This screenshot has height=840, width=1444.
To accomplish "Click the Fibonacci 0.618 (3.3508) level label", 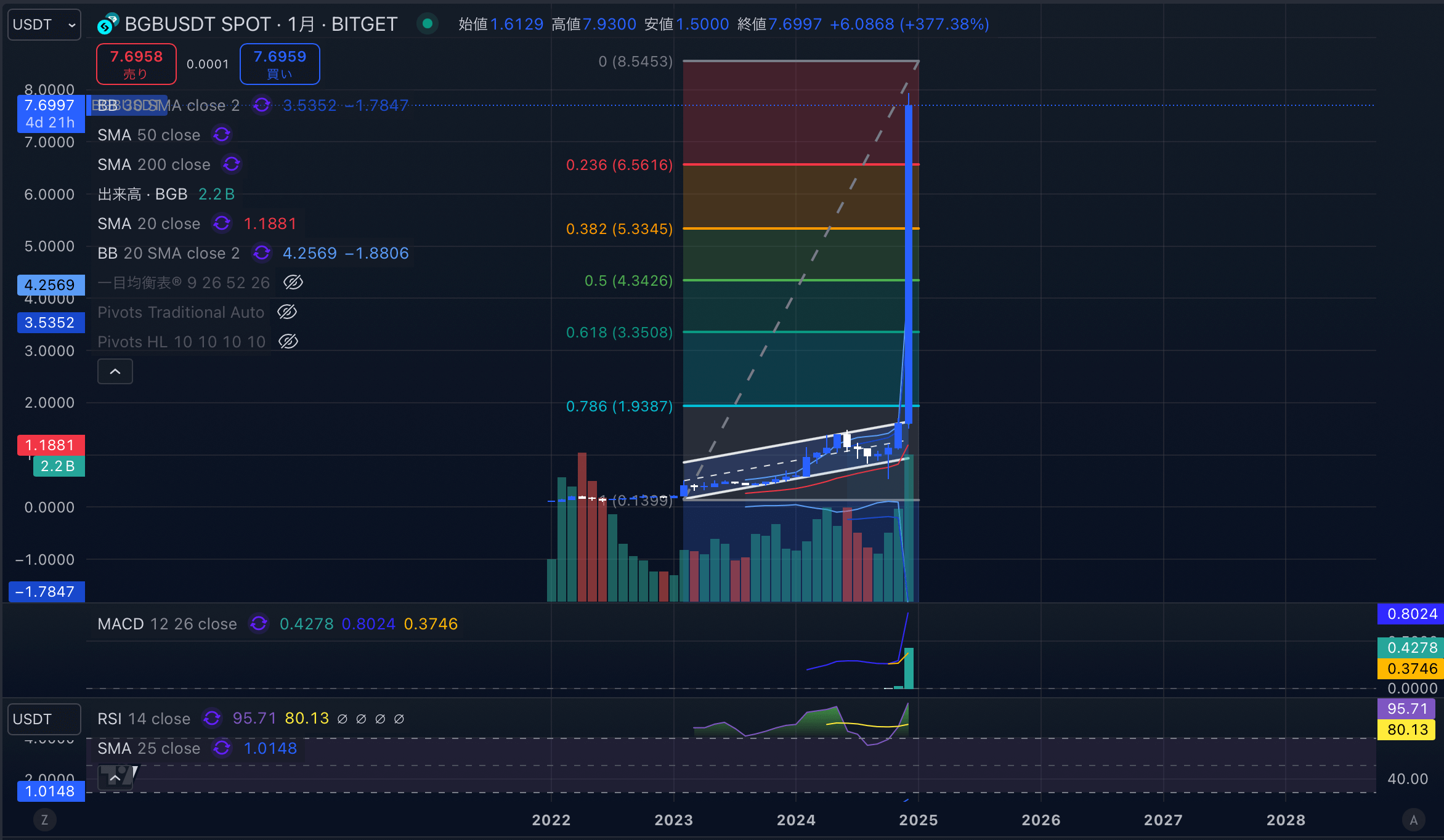I will 619,333.
